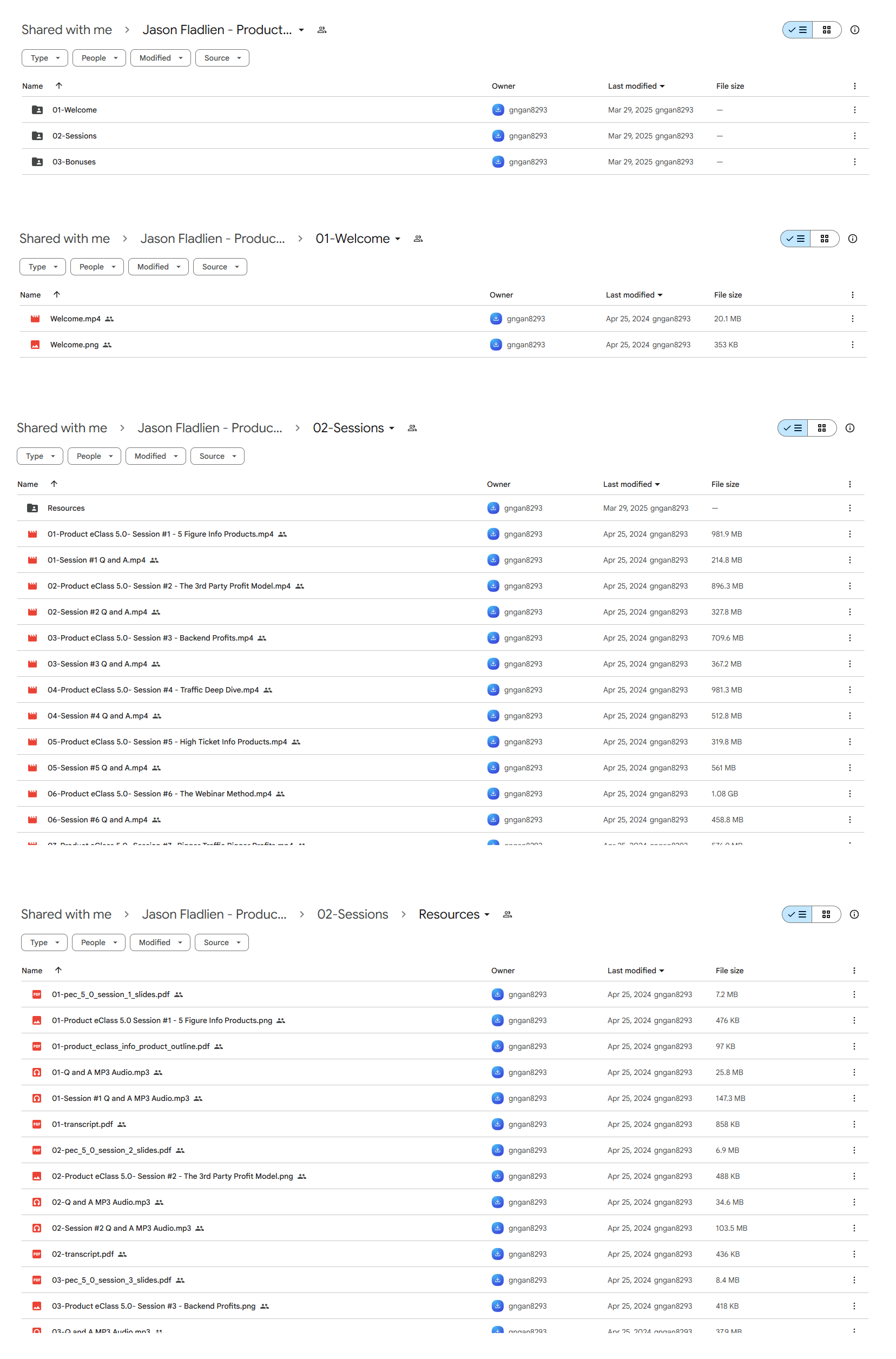Toggle grid layout in the Resources panel

[x=826, y=914]
